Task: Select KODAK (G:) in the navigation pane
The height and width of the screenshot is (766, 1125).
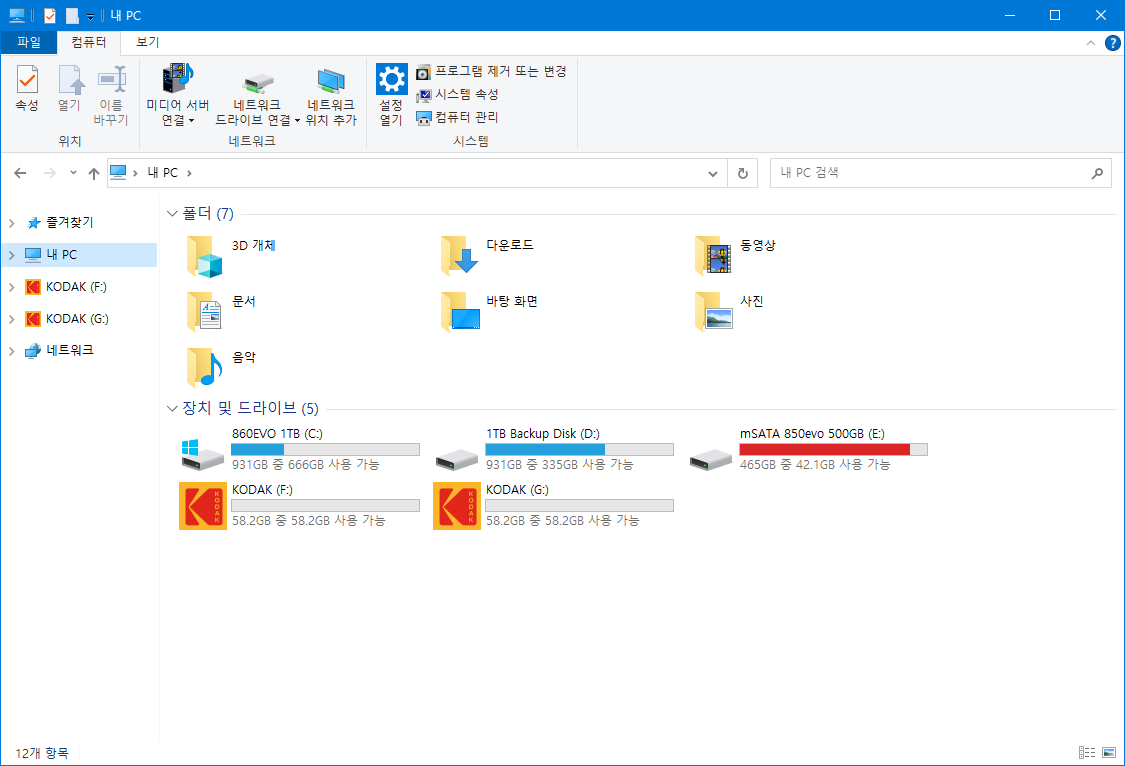Action: point(77,318)
